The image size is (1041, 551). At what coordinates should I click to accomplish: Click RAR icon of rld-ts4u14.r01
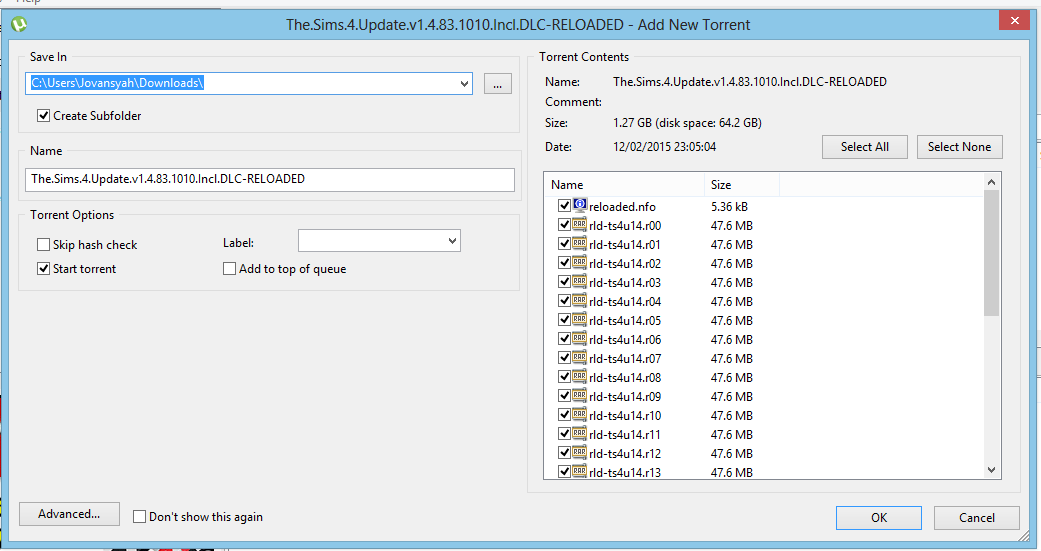coord(580,244)
